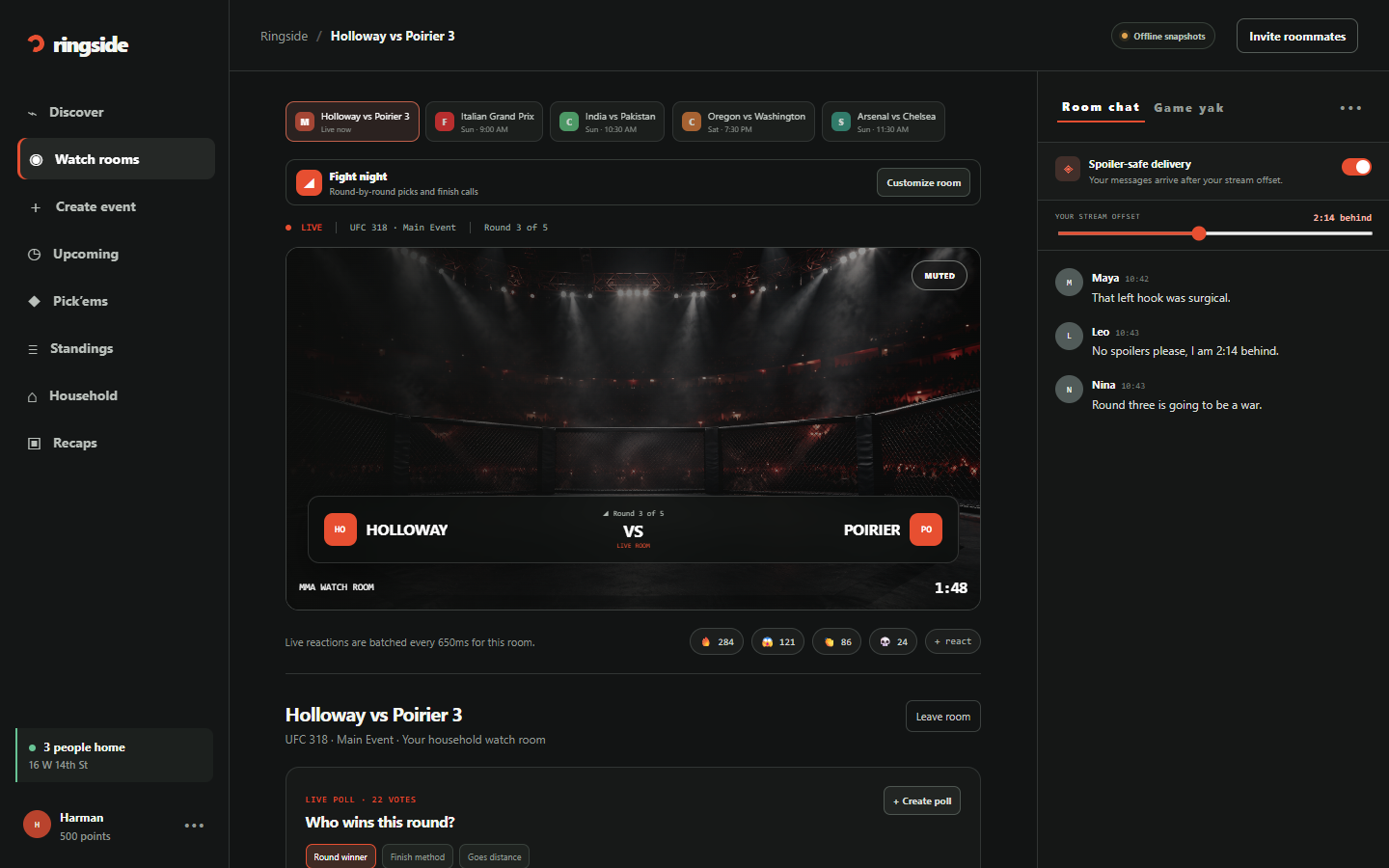Open the chat panel more options menu
The width and height of the screenshot is (1389, 868).
tap(1350, 108)
